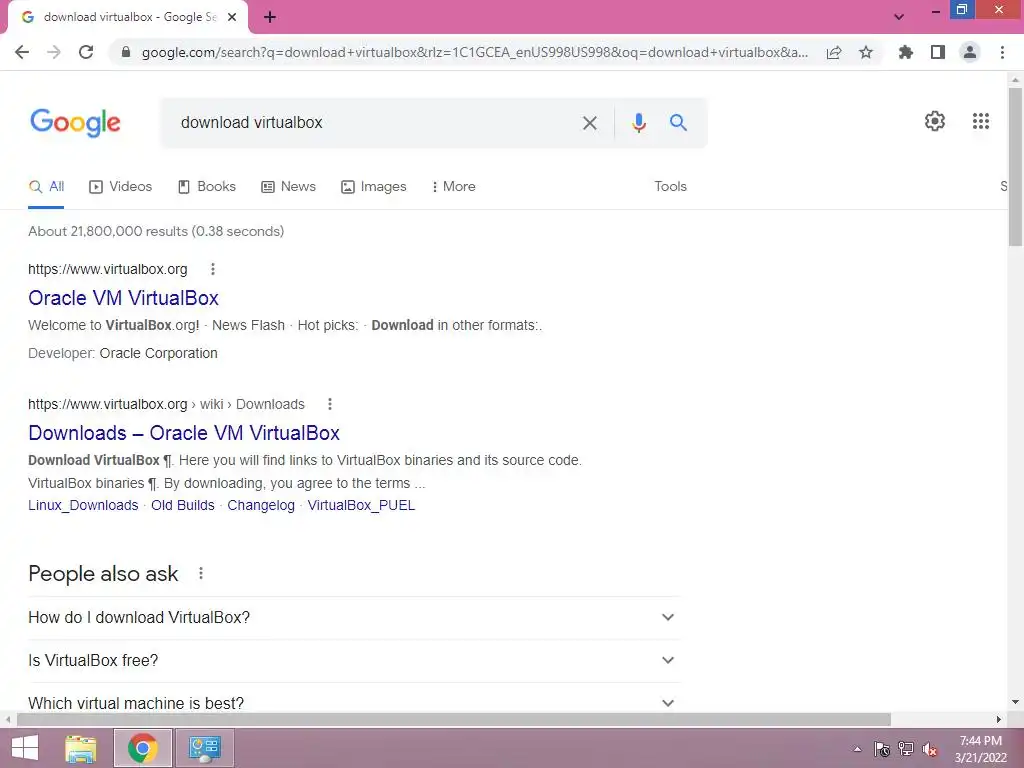Open Control Panel taskbar icon
This screenshot has height=768, width=1024.
click(204, 748)
